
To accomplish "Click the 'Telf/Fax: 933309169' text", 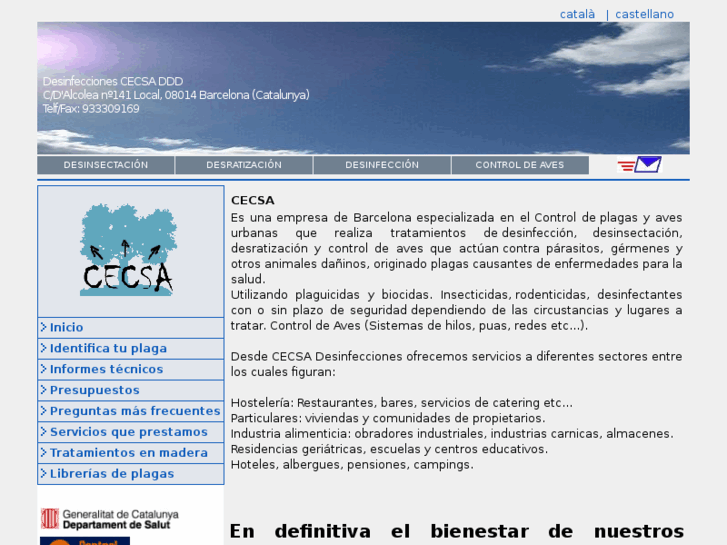I will (91, 109).
